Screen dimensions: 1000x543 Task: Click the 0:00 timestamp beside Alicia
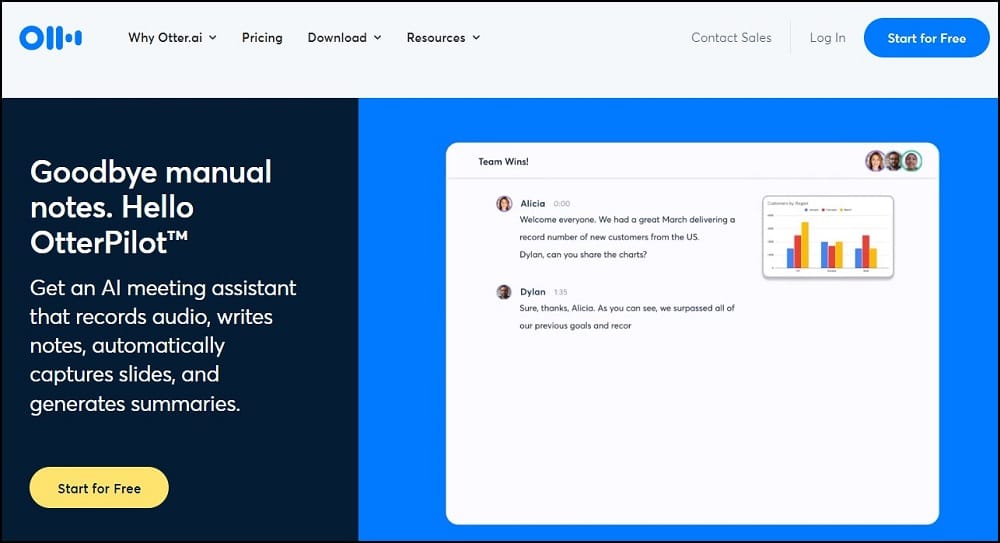pyautogui.click(x=562, y=204)
